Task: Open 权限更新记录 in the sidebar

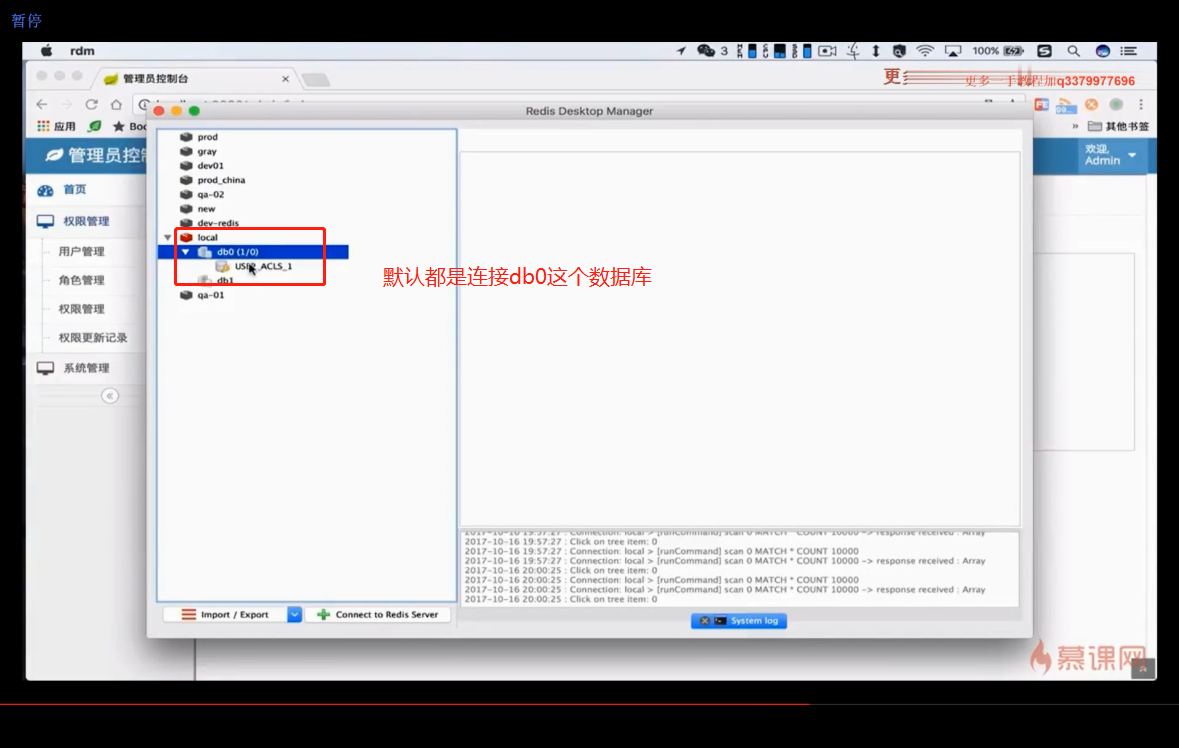Action: click(x=92, y=338)
